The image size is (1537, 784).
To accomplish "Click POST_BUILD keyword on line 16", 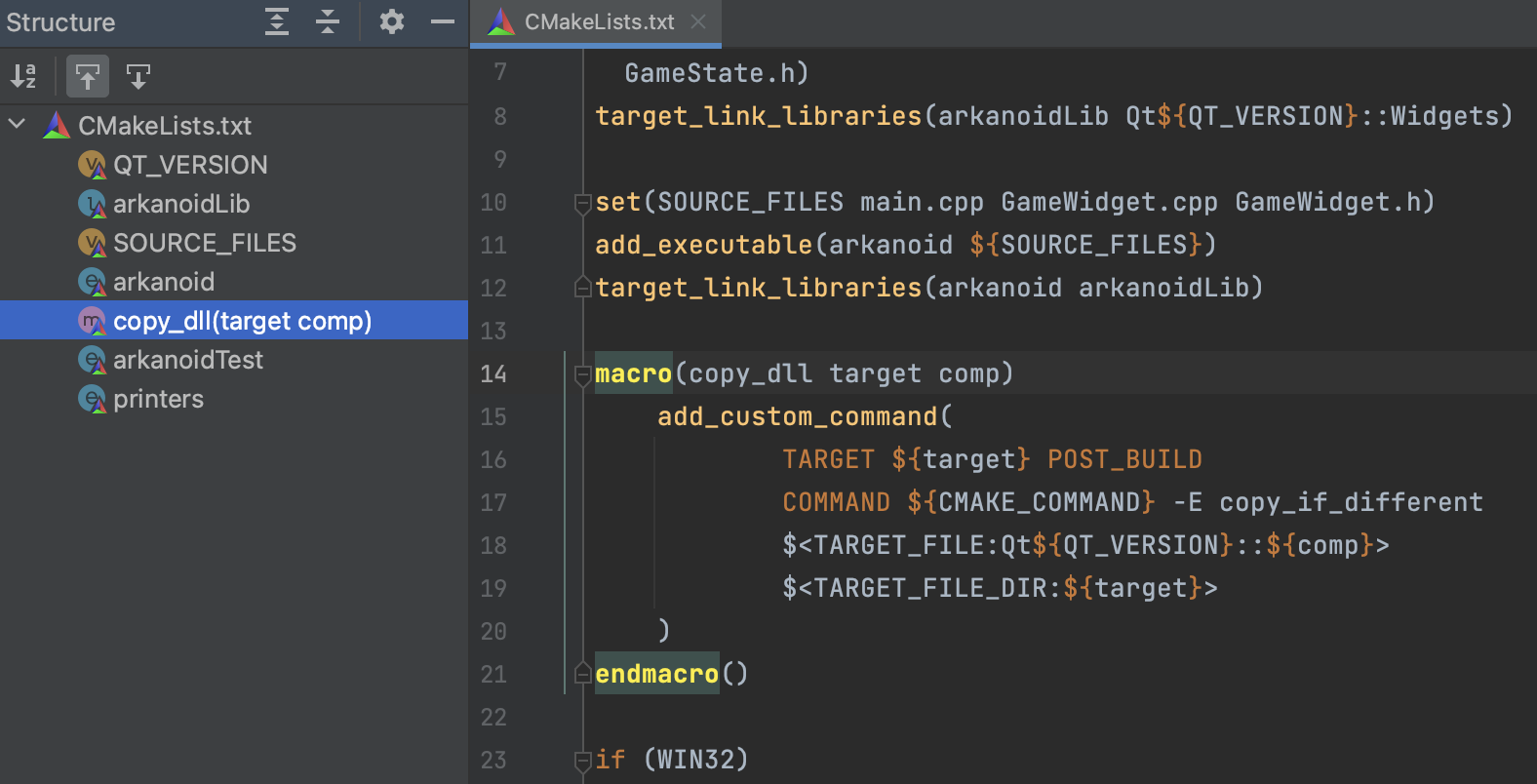I will [x=1125, y=459].
